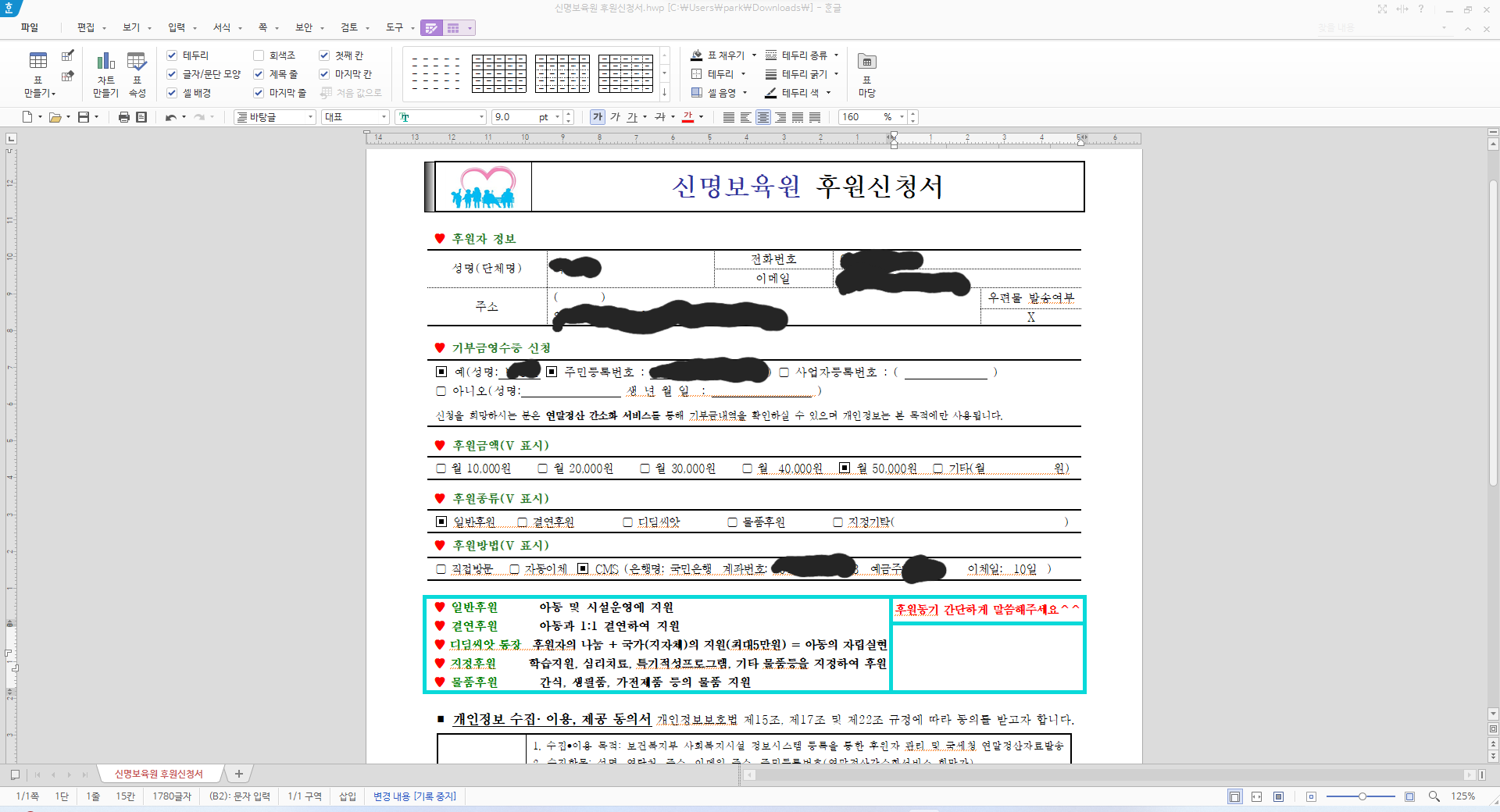Click 변경 내용 [기록 중지] in status bar
Image resolution: width=1500 pixels, height=812 pixels.
point(414,796)
